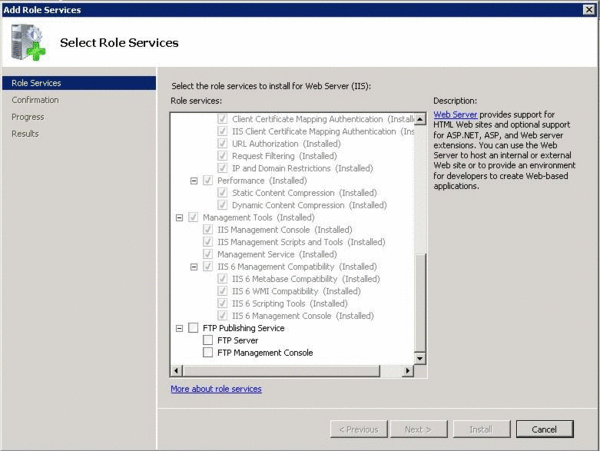
Task: Collapse the IIS 6 Management Compatibility node
Action: click(194, 267)
